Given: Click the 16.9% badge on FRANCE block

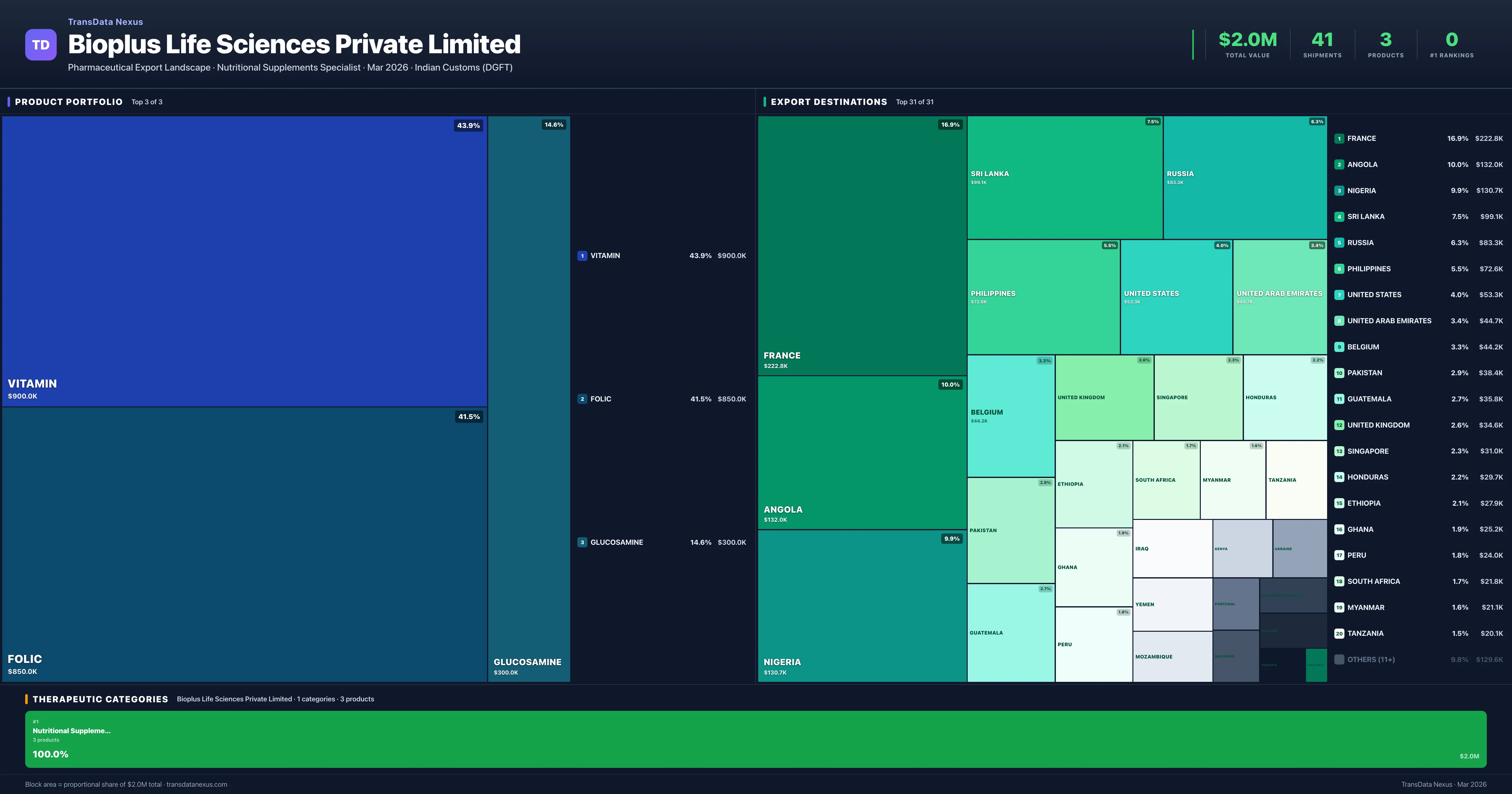Looking at the screenshot, I should point(950,124).
